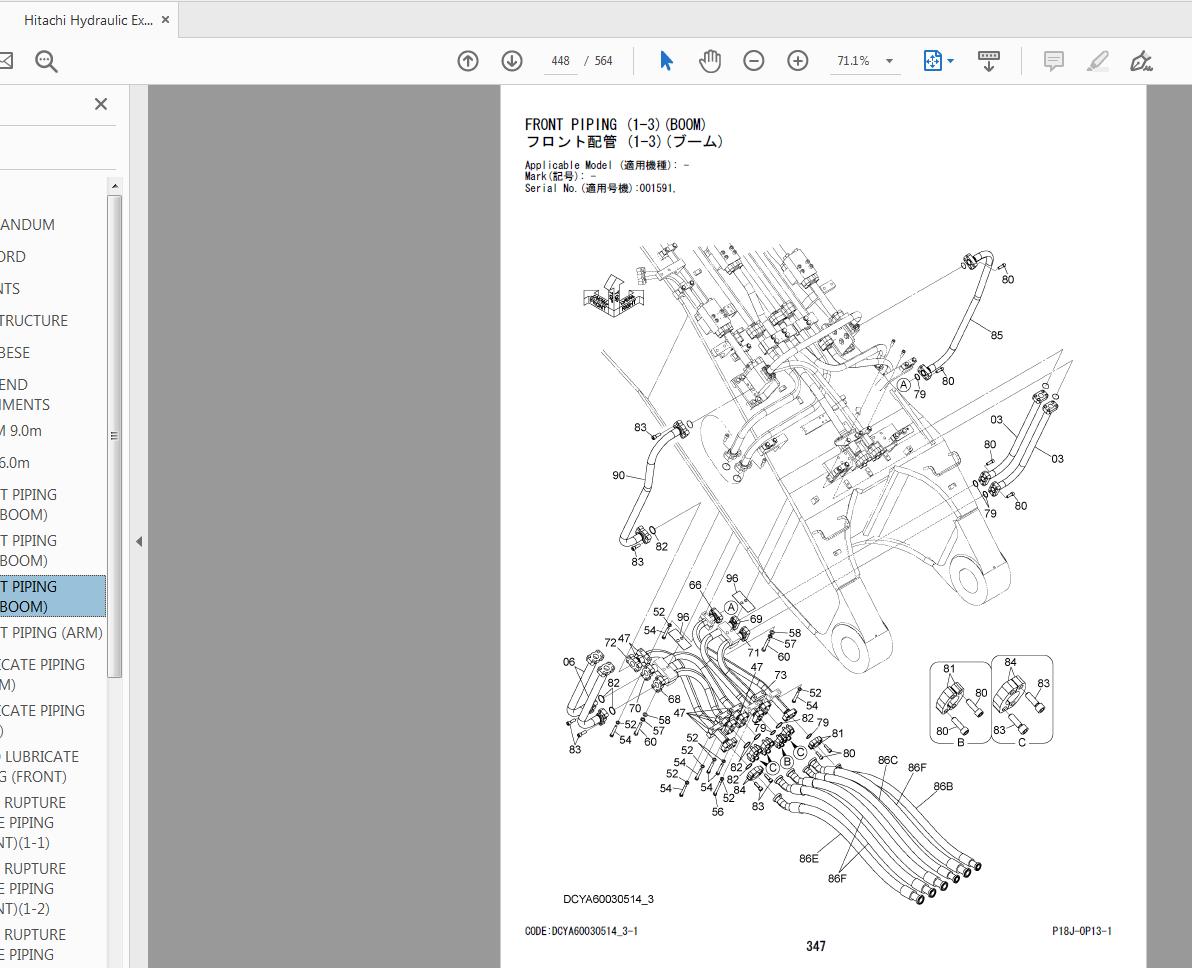This screenshot has width=1192, height=968.
Task: Open the LUBRICATE G (FRONT) bookmark
Action: click(x=40, y=766)
